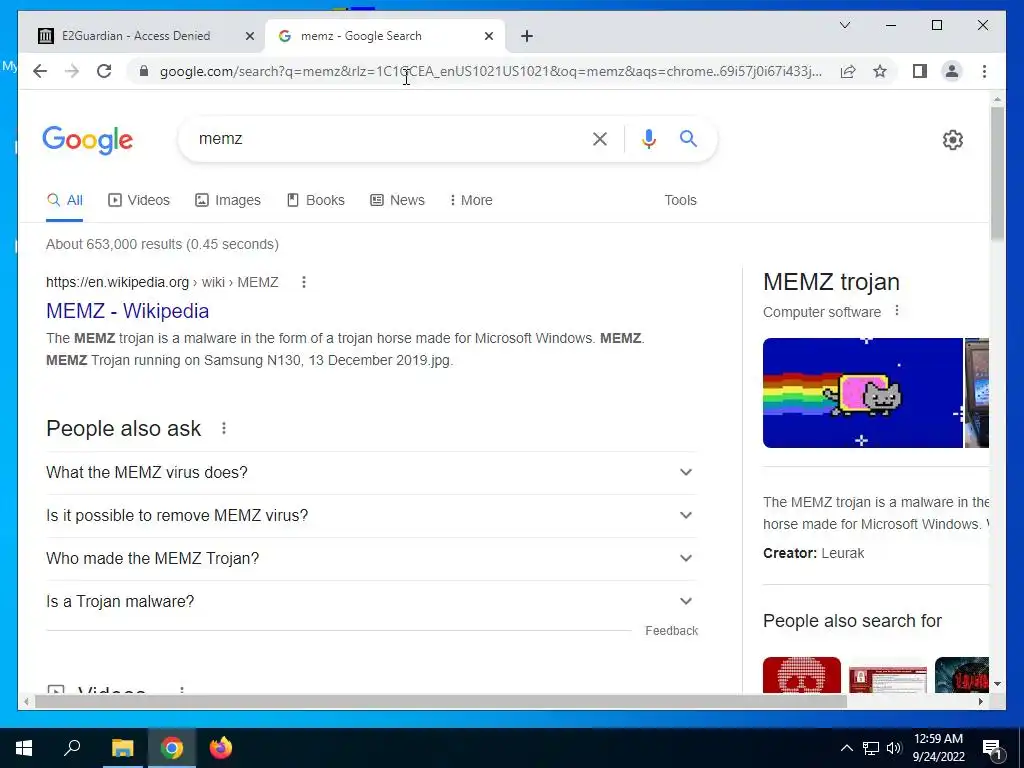Viewport: 1024px width, 768px height.
Task: Open the Windows Start menu
Action: click(24, 748)
